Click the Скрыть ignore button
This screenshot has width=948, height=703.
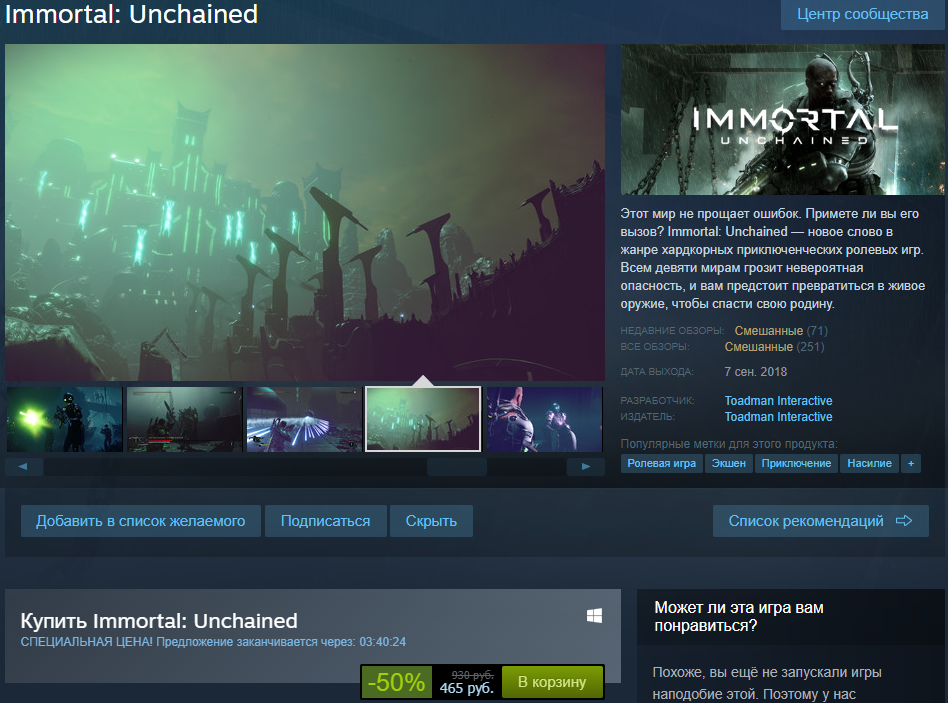pyautogui.click(x=431, y=521)
